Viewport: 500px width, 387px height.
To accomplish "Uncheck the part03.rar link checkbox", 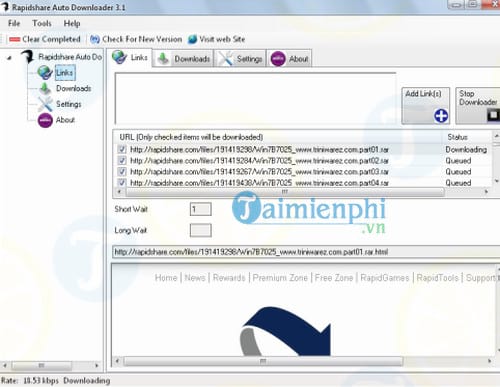I will pyautogui.click(x=122, y=171).
